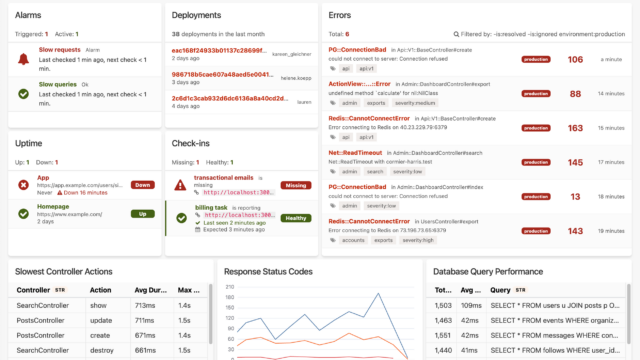This screenshot has width=640, height=360.
Task: Click the tag icon in the Net::ReadTimeout row
Action: point(333,171)
